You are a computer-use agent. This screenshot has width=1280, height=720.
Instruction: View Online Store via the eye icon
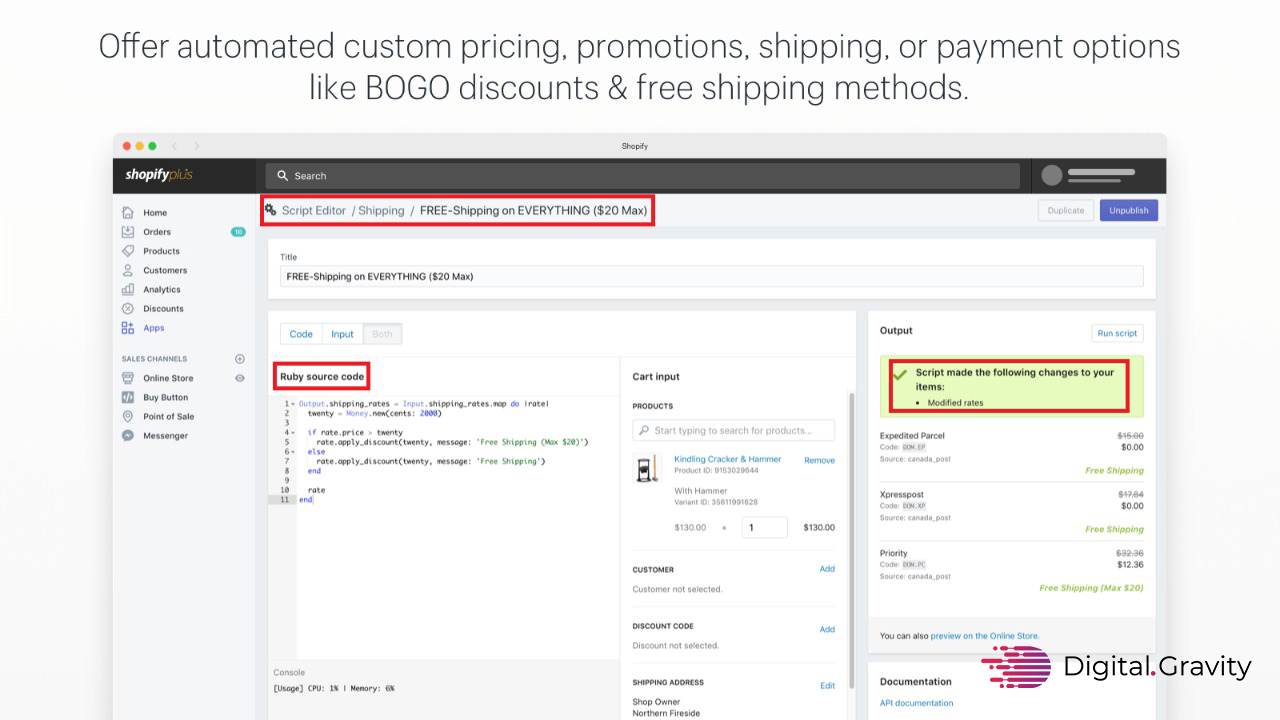239,378
